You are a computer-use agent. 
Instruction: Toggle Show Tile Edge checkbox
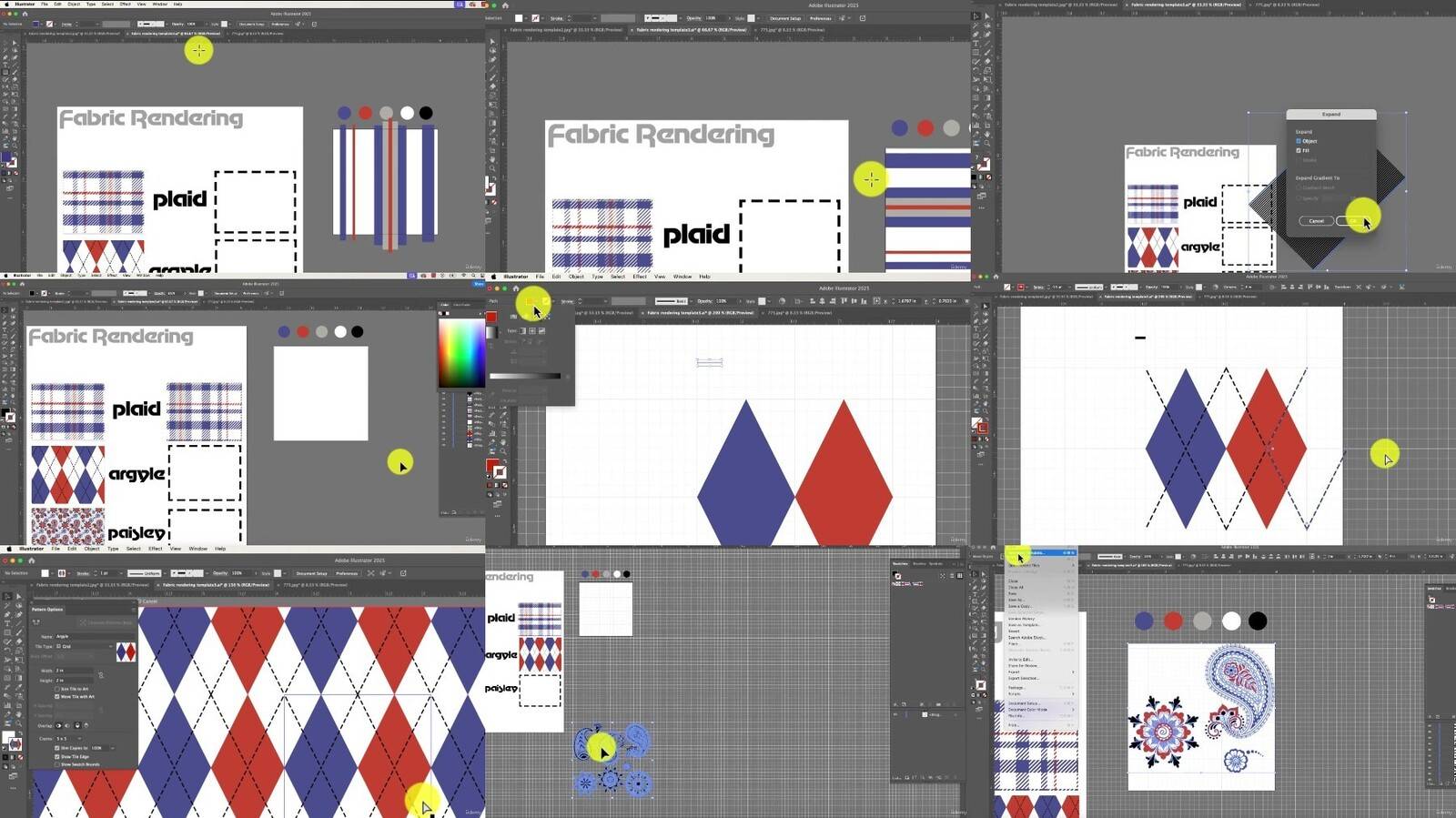pyautogui.click(x=57, y=756)
